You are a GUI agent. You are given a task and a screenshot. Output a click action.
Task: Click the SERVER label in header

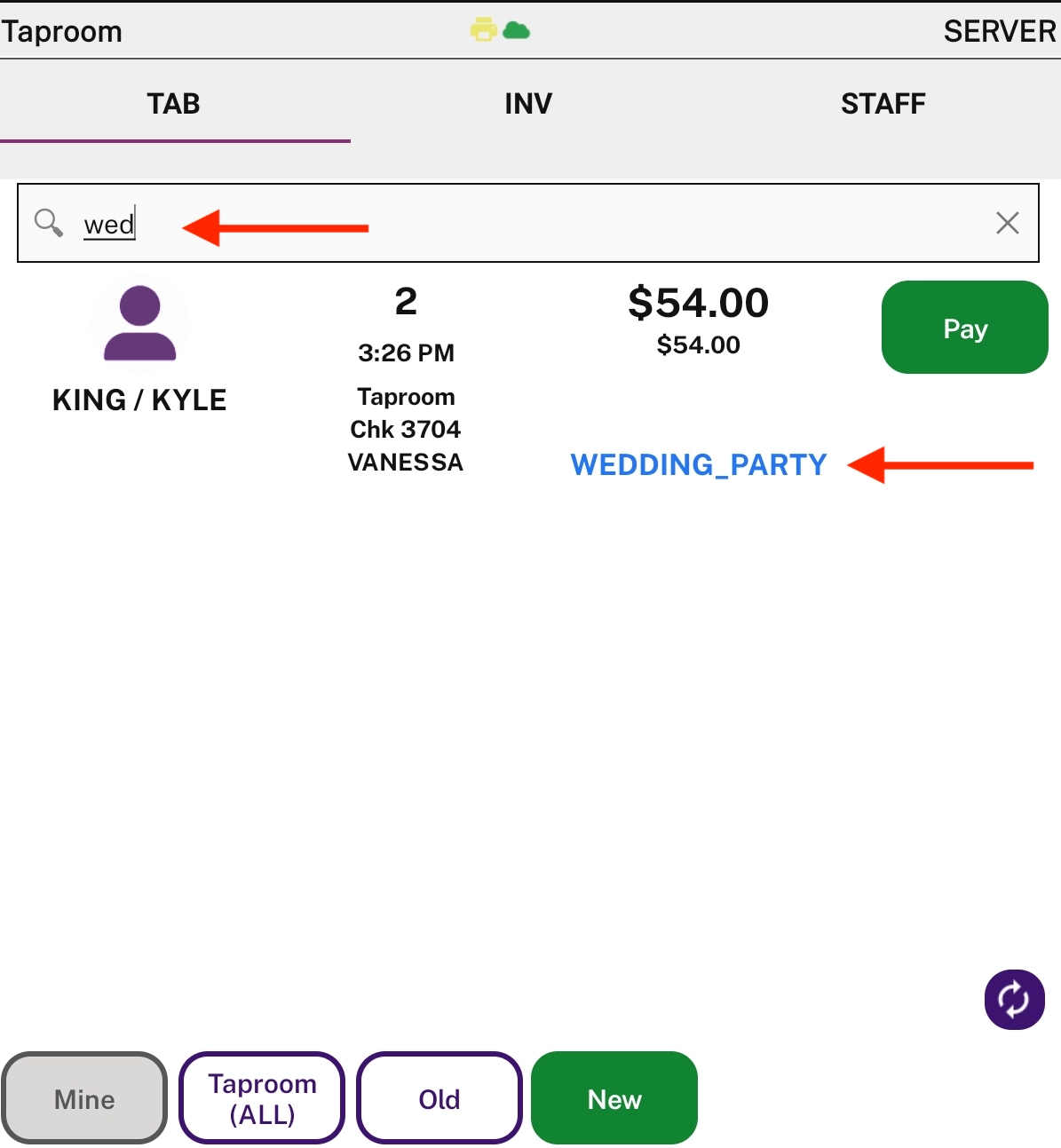1000,31
